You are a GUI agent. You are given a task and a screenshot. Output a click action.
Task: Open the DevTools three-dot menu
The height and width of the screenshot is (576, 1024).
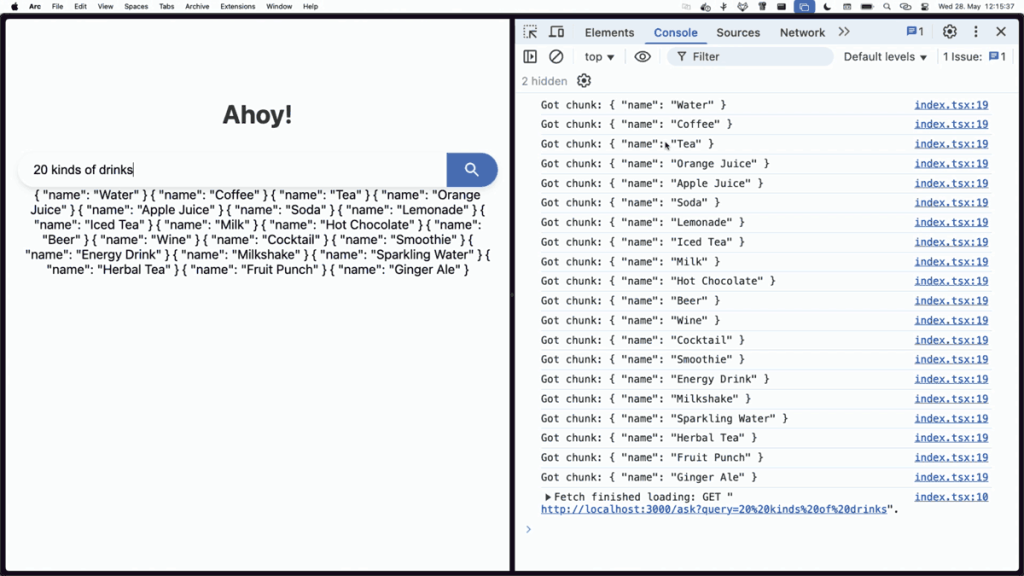coord(975,32)
